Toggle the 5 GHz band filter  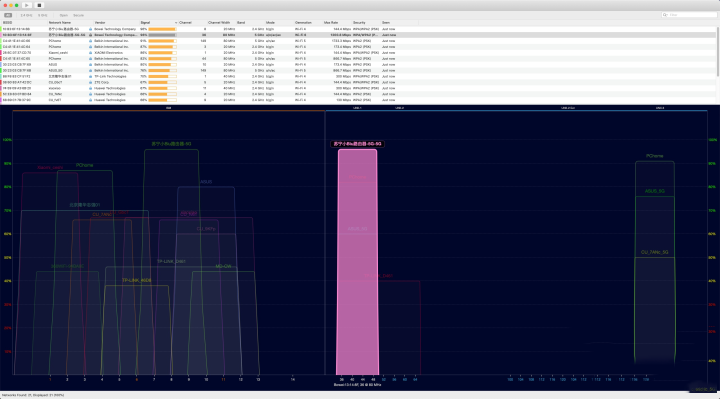tap(42, 15)
